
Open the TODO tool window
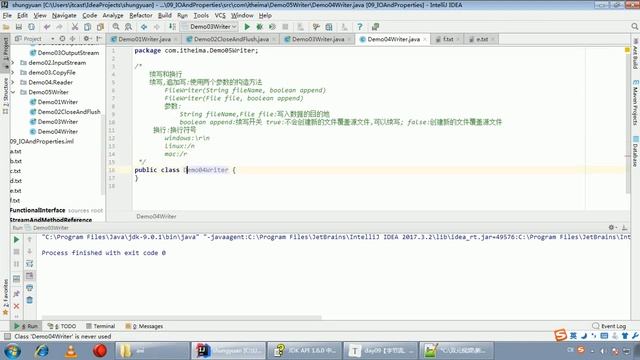(62, 326)
